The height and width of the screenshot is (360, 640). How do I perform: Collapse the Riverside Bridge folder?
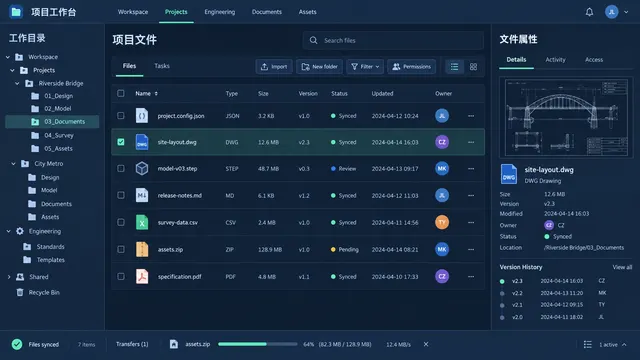[x=18, y=83]
